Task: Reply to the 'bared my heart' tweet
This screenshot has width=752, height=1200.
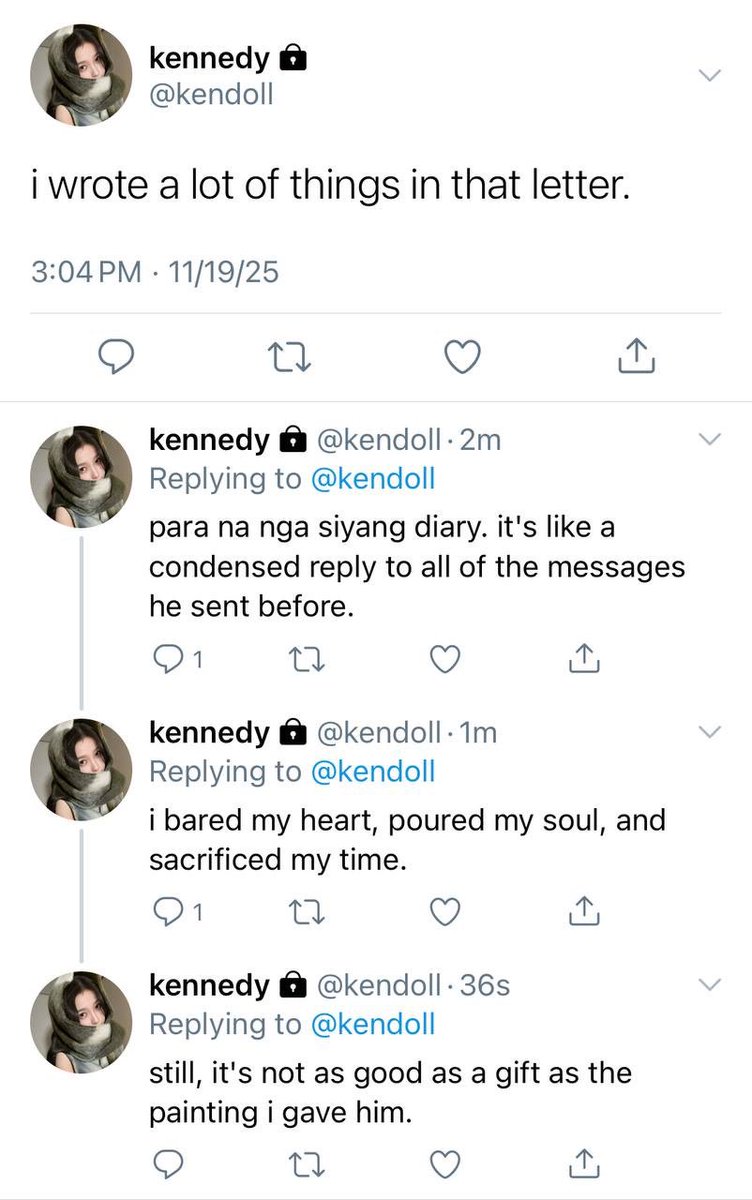Action: coord(177,911)
